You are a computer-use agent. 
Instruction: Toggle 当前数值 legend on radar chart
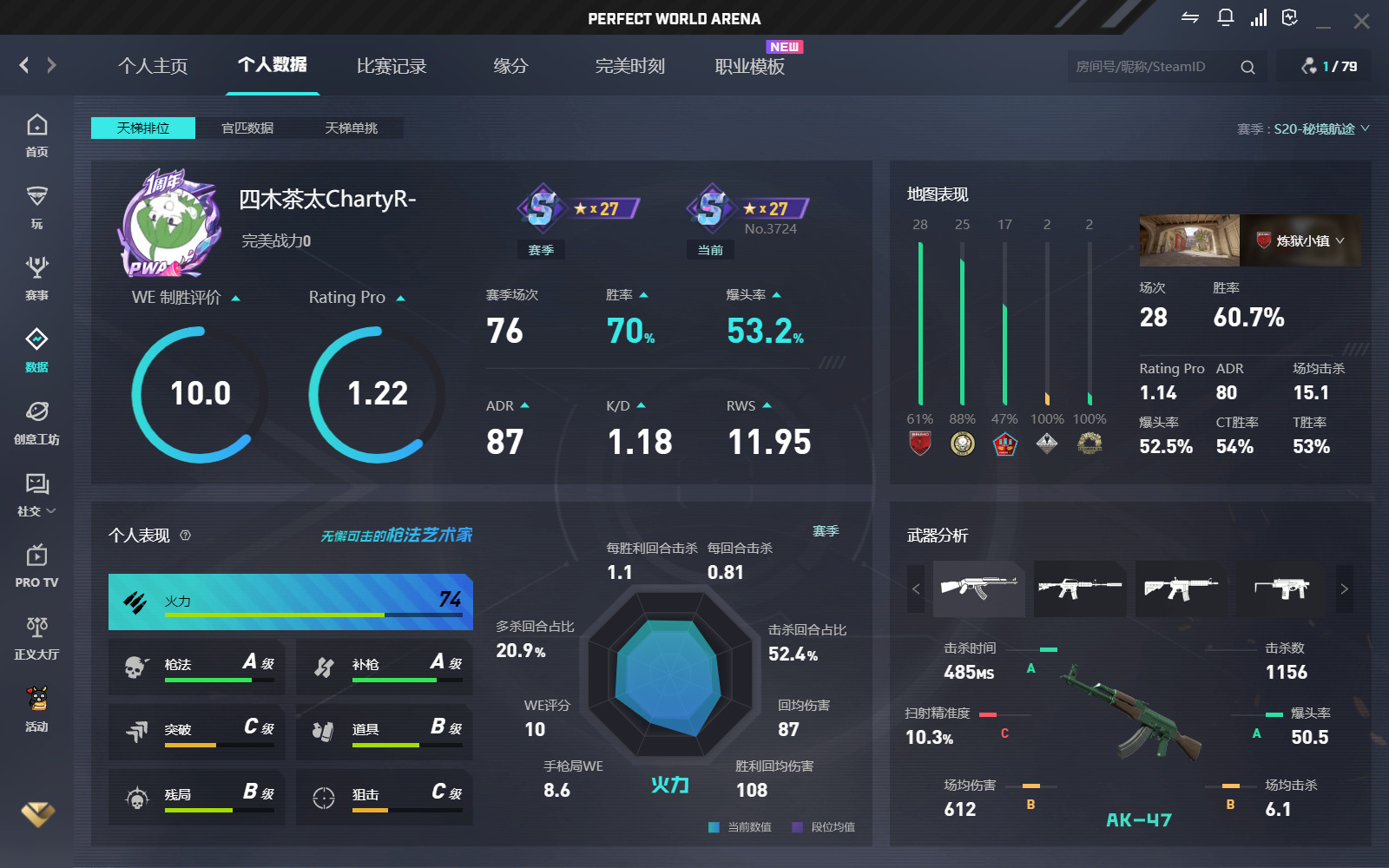tap(740, 827)
